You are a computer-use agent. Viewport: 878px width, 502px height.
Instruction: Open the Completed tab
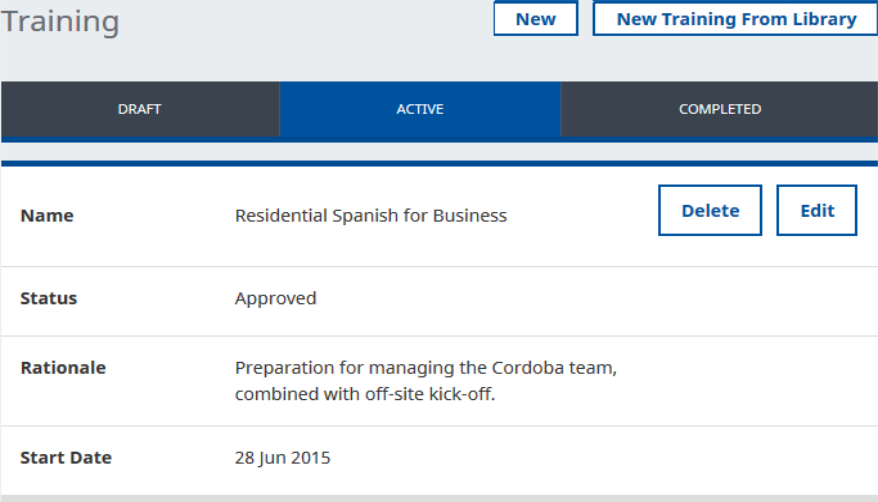click(x=719, y=109)
